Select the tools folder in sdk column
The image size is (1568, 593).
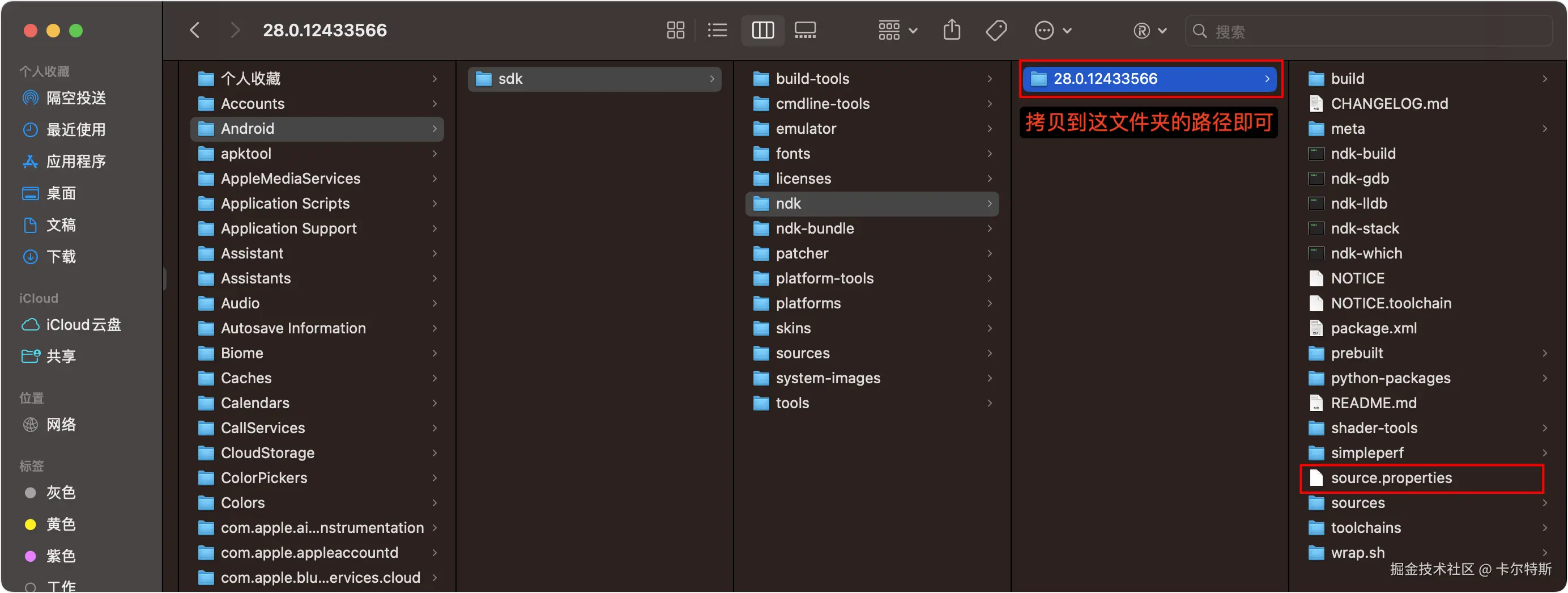(872, 404)
